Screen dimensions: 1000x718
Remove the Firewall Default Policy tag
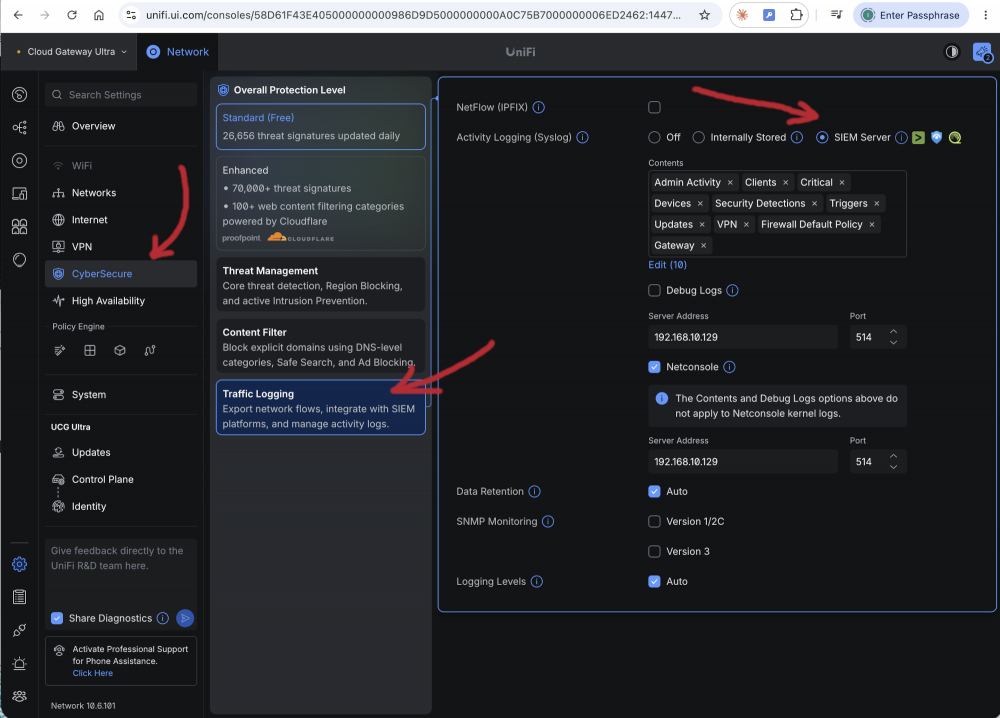coord(872,224)
